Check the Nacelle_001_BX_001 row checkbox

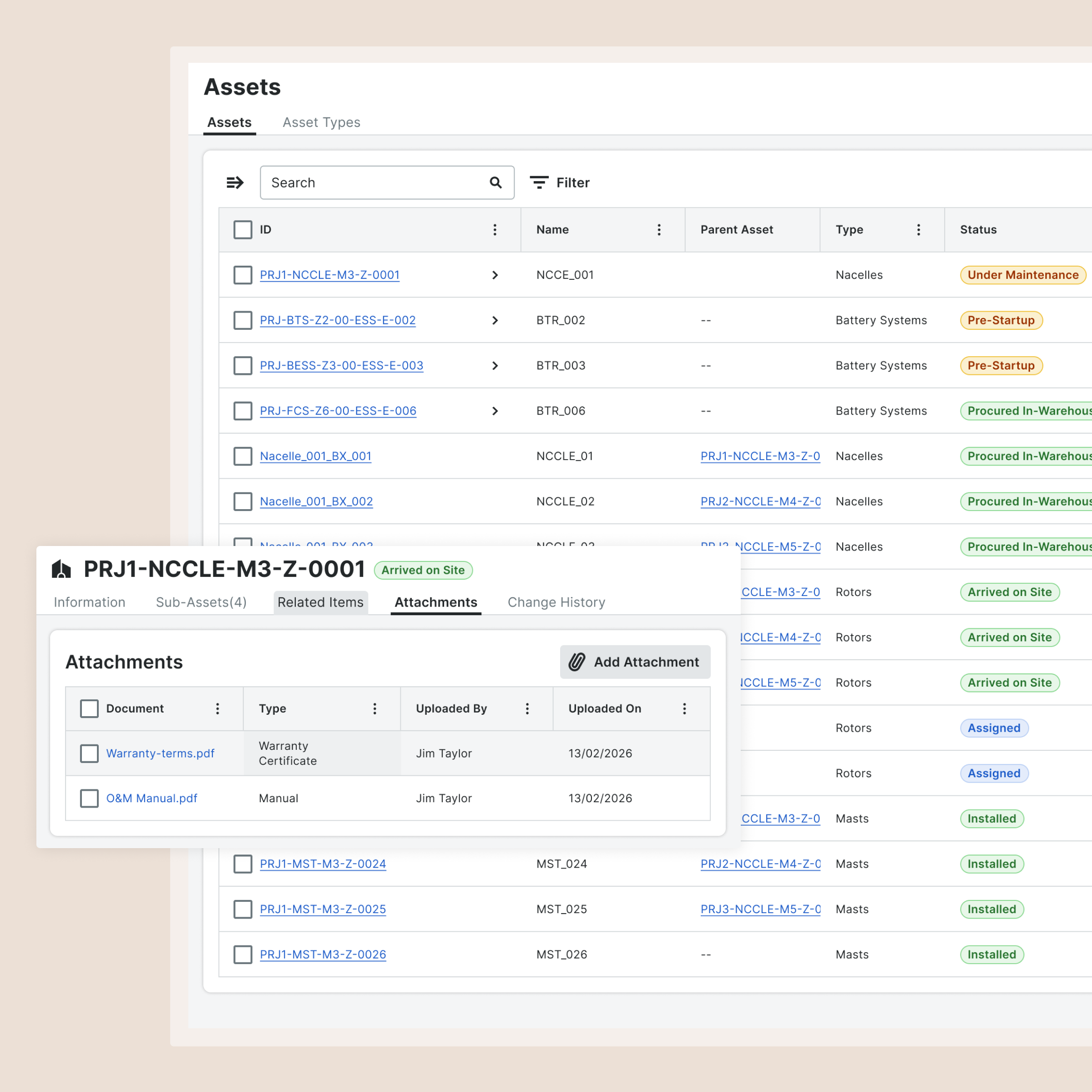pyautogui.click(x=243, y=456)
